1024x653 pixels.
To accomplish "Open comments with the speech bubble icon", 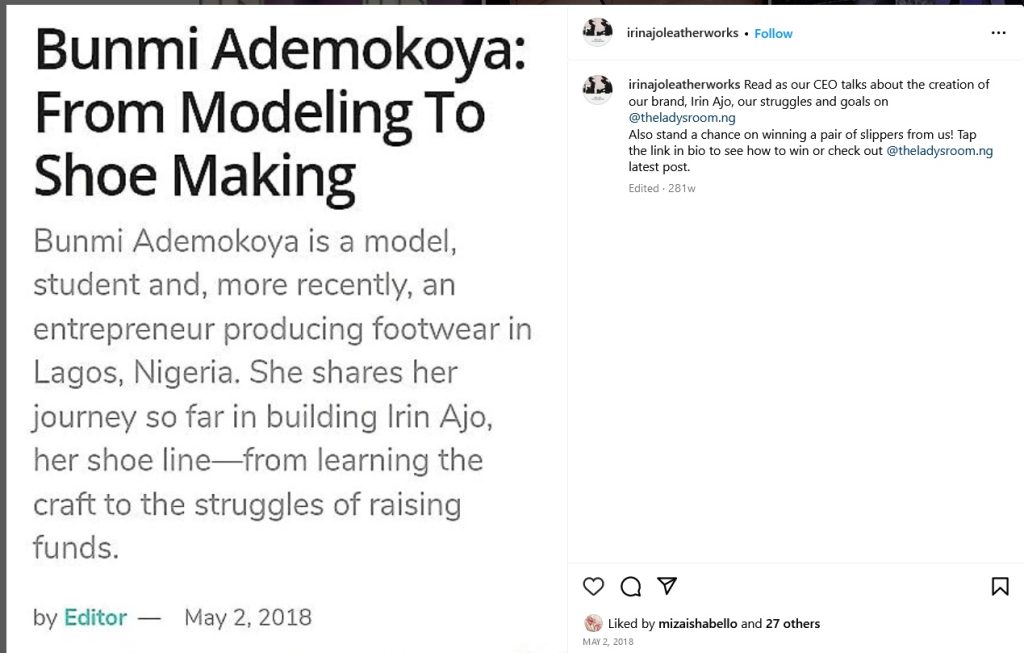I will 630,587.
